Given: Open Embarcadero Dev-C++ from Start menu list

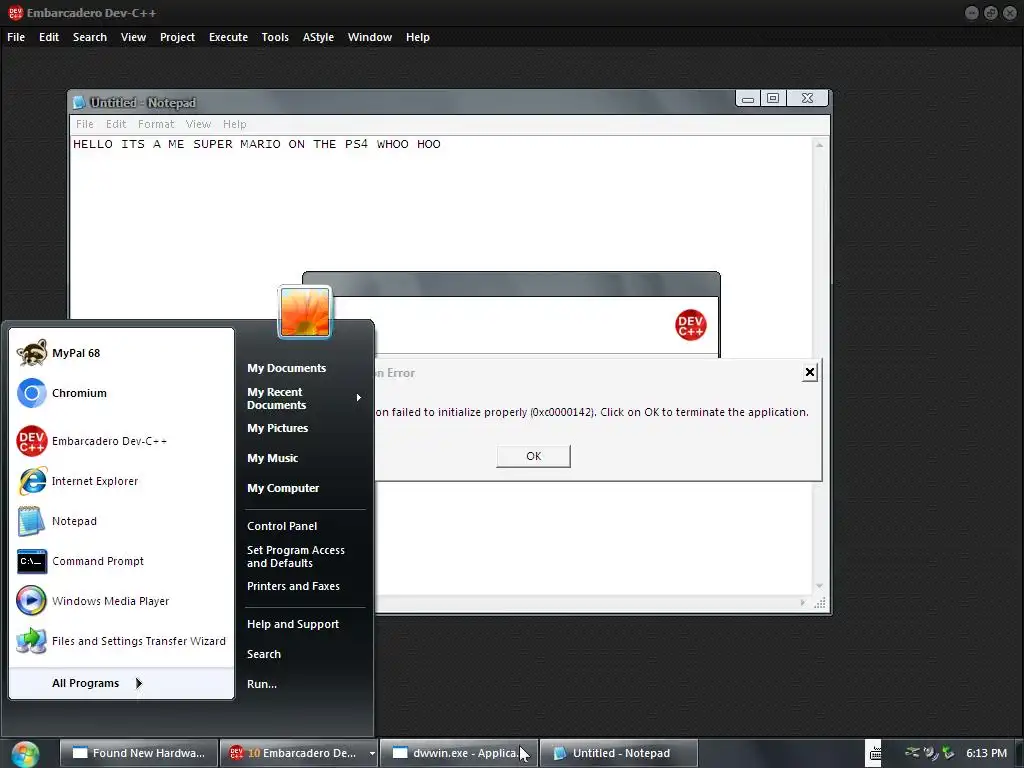Looking at the screenshot, I should click(x=91, y=441).
